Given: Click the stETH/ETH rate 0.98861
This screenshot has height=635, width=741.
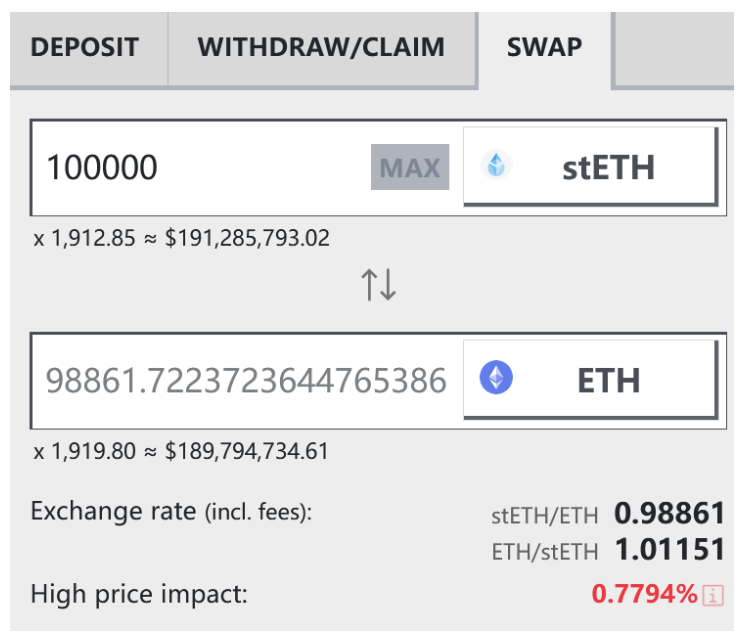Looking at the screenshot, I should tap(669, 513).
